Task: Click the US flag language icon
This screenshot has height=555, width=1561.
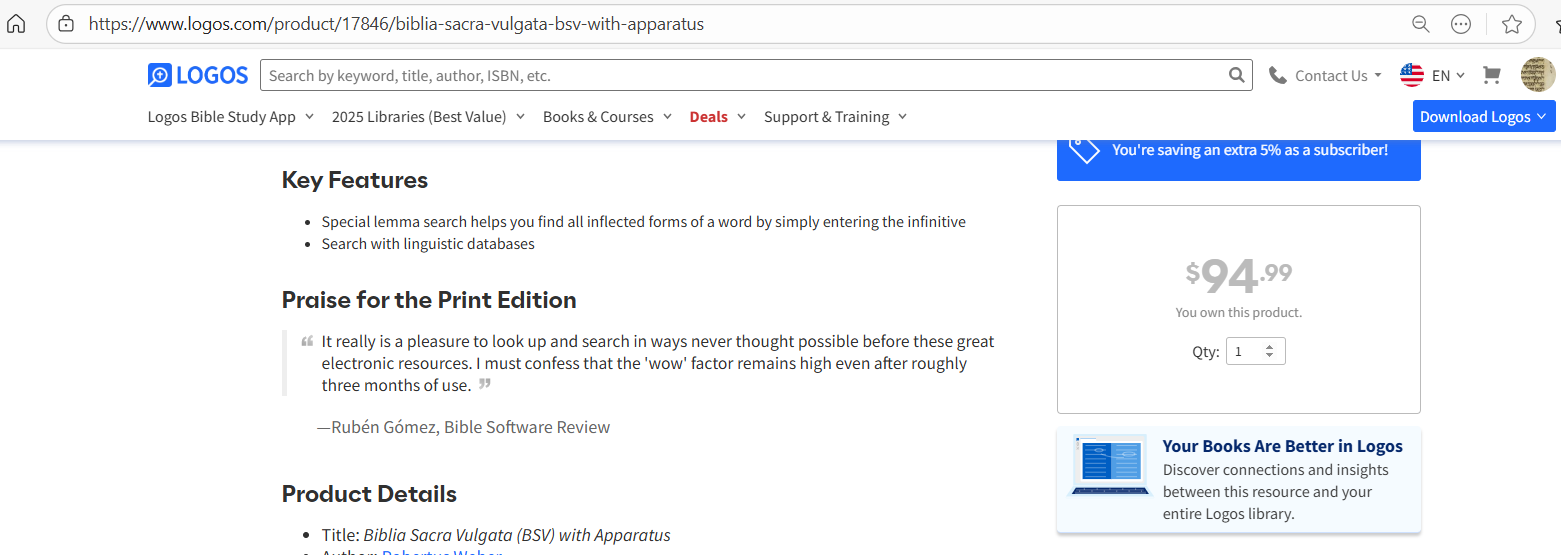Action: click(x=1412, y=75)
